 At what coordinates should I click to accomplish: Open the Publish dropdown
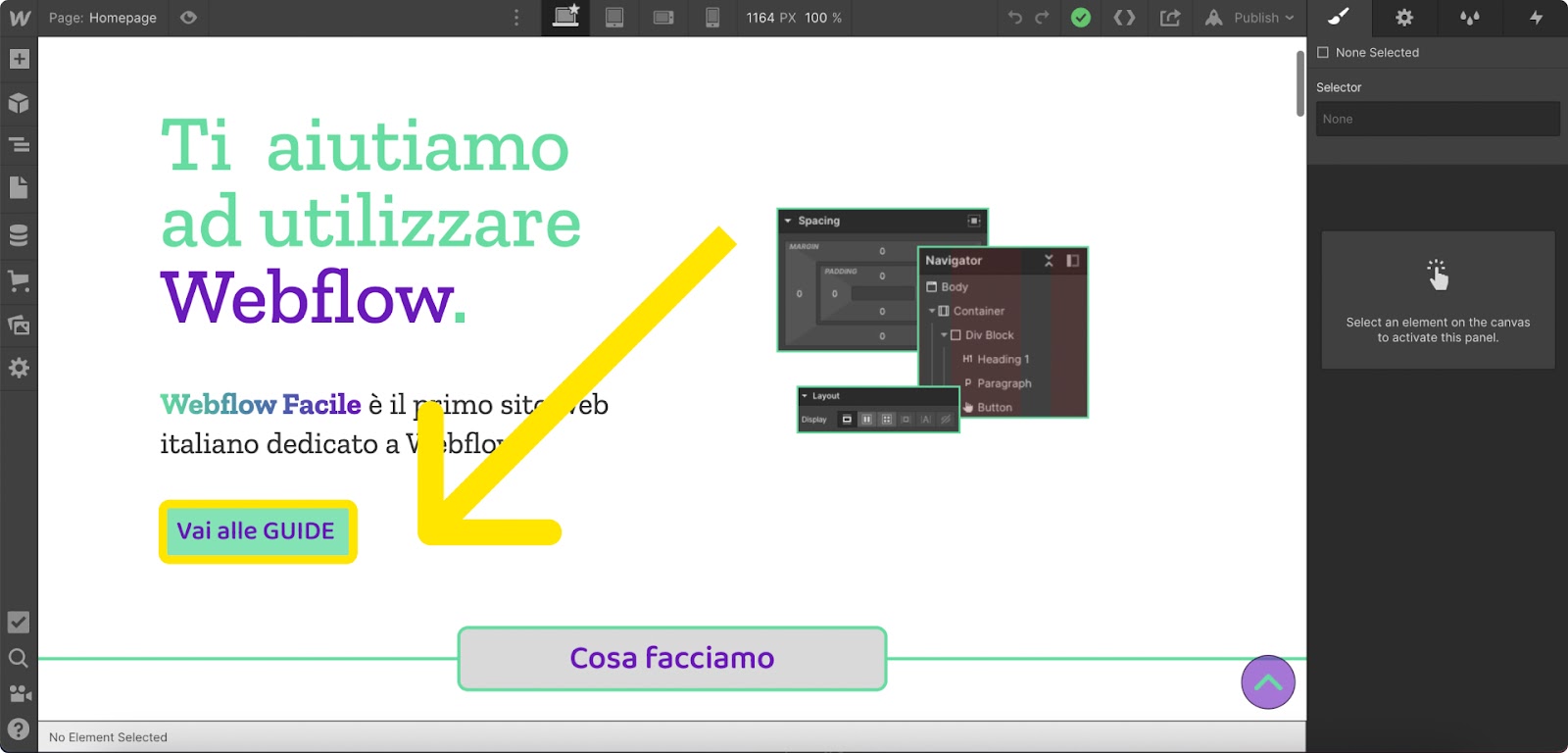coord(1249,18)
